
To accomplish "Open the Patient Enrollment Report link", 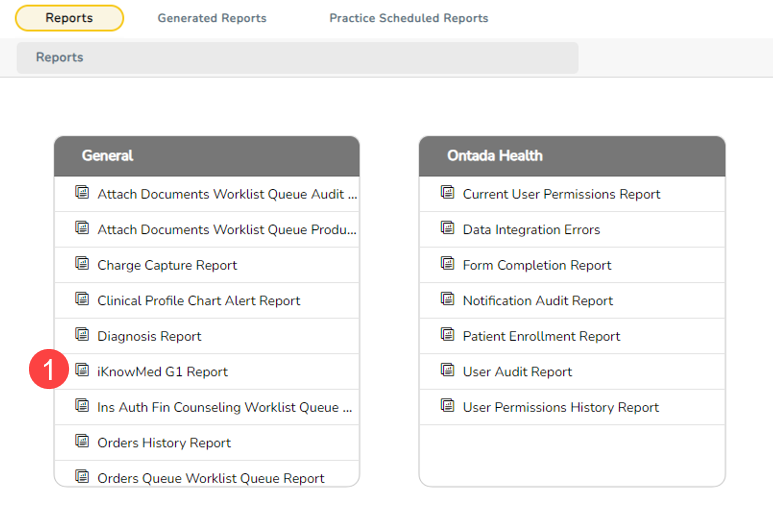I will click(541, 336).
